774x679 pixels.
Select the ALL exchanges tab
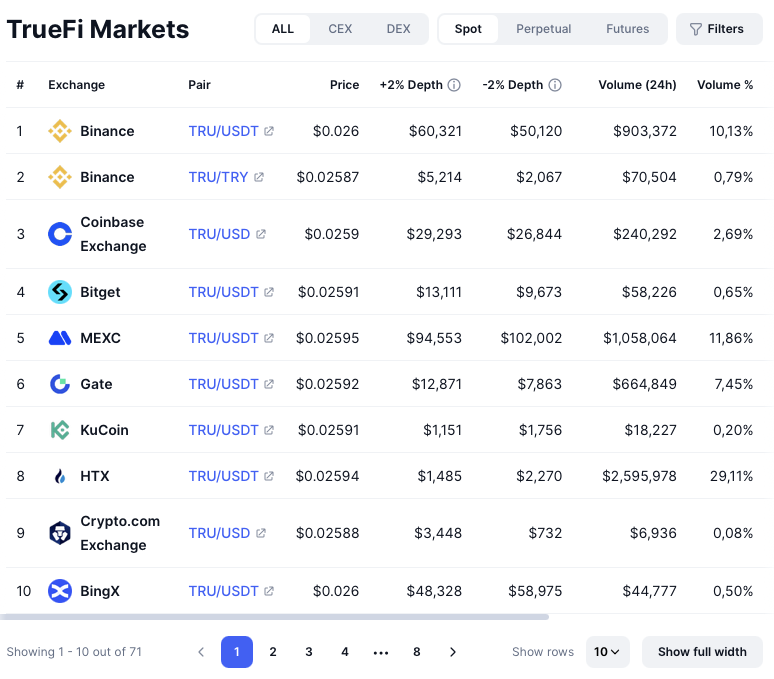(x=283, y=29)
